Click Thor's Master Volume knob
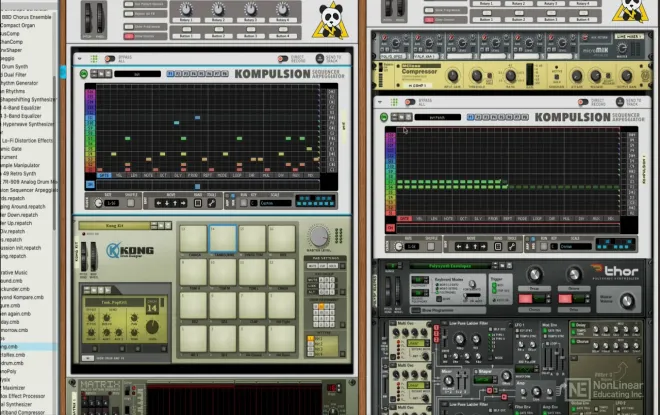Viewport: 660px width, 415px height. 627,301
